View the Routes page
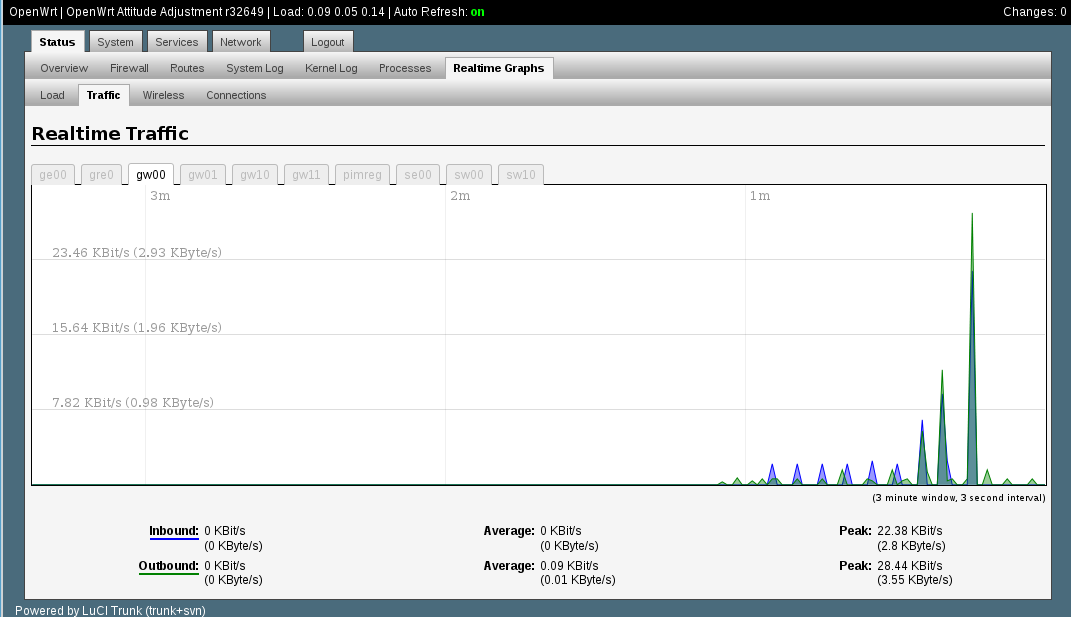1071x617 pixels. click(187, 68)
